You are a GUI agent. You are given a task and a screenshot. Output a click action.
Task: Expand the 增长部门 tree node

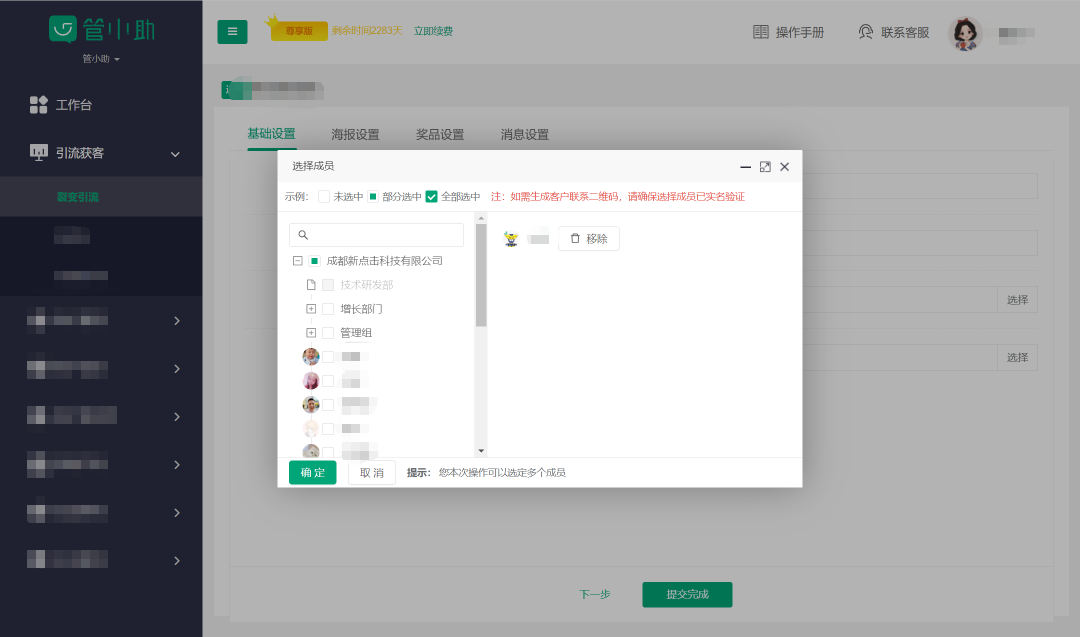pyautogui.click(x=311, y=309)
